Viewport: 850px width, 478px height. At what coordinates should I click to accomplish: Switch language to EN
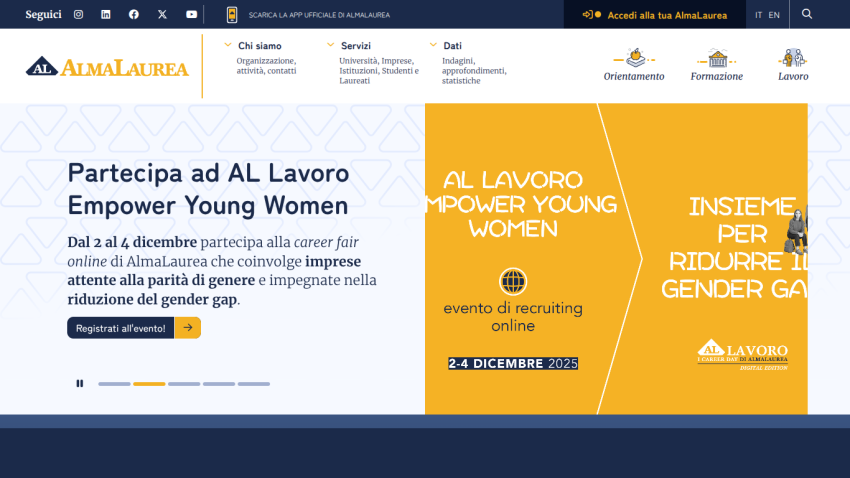coord(774,15)
